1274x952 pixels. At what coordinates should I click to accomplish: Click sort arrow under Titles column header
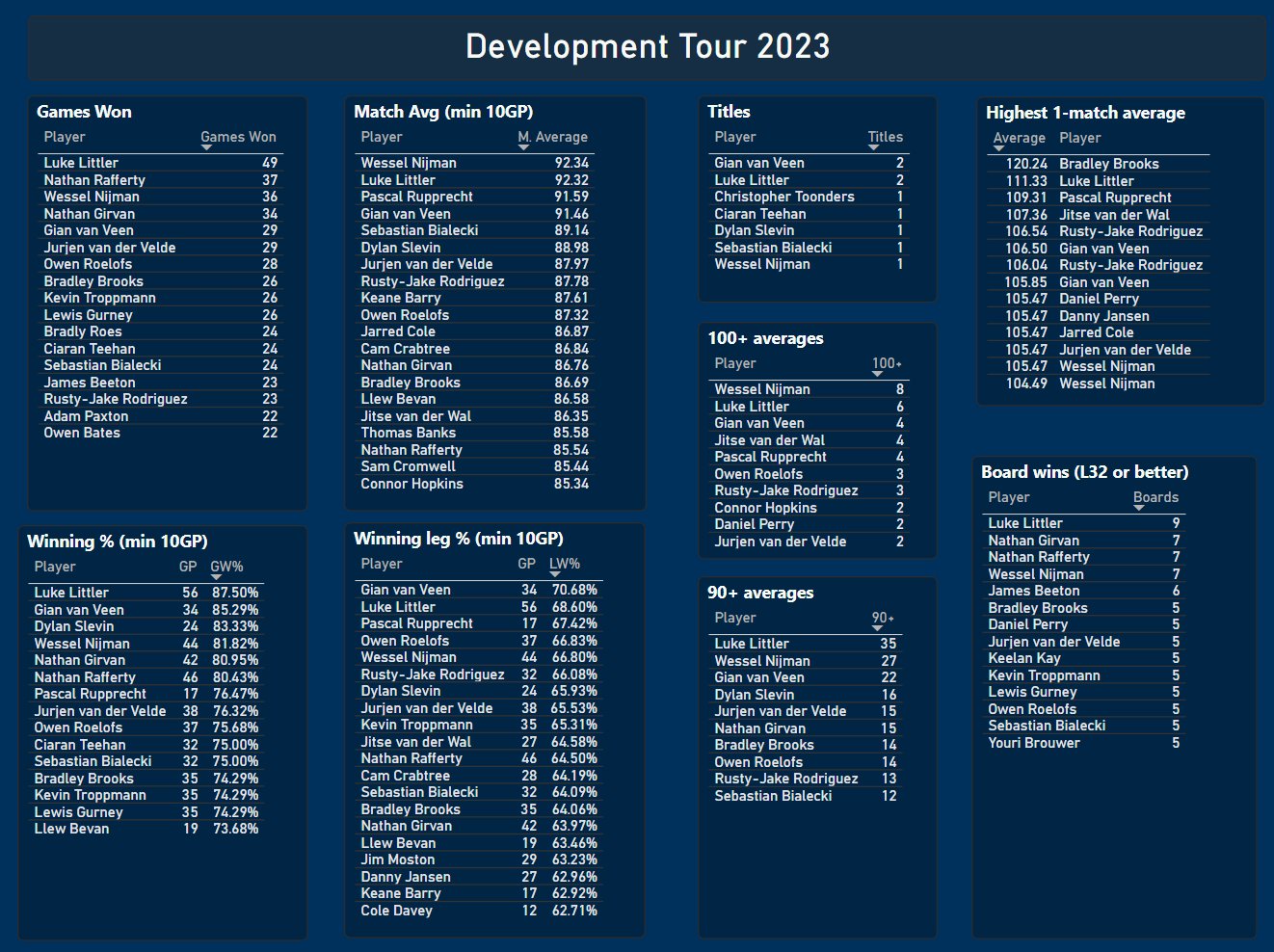(873, 147)
